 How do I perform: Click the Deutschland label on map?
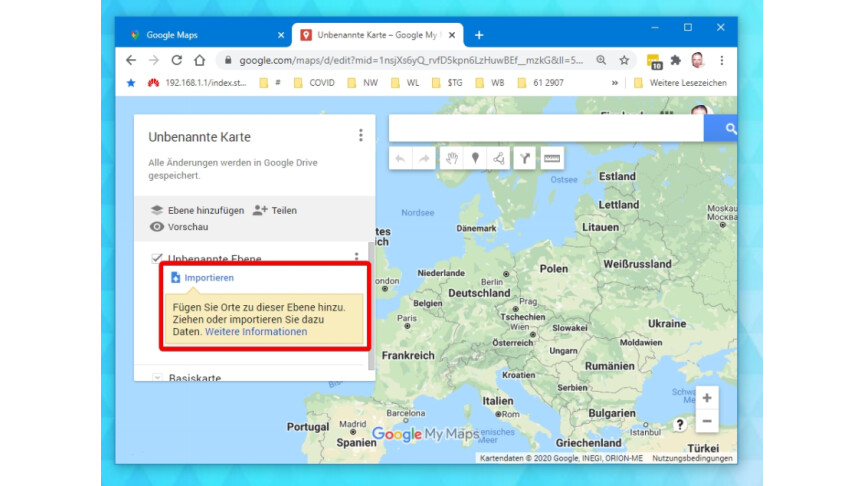point(479,293)
